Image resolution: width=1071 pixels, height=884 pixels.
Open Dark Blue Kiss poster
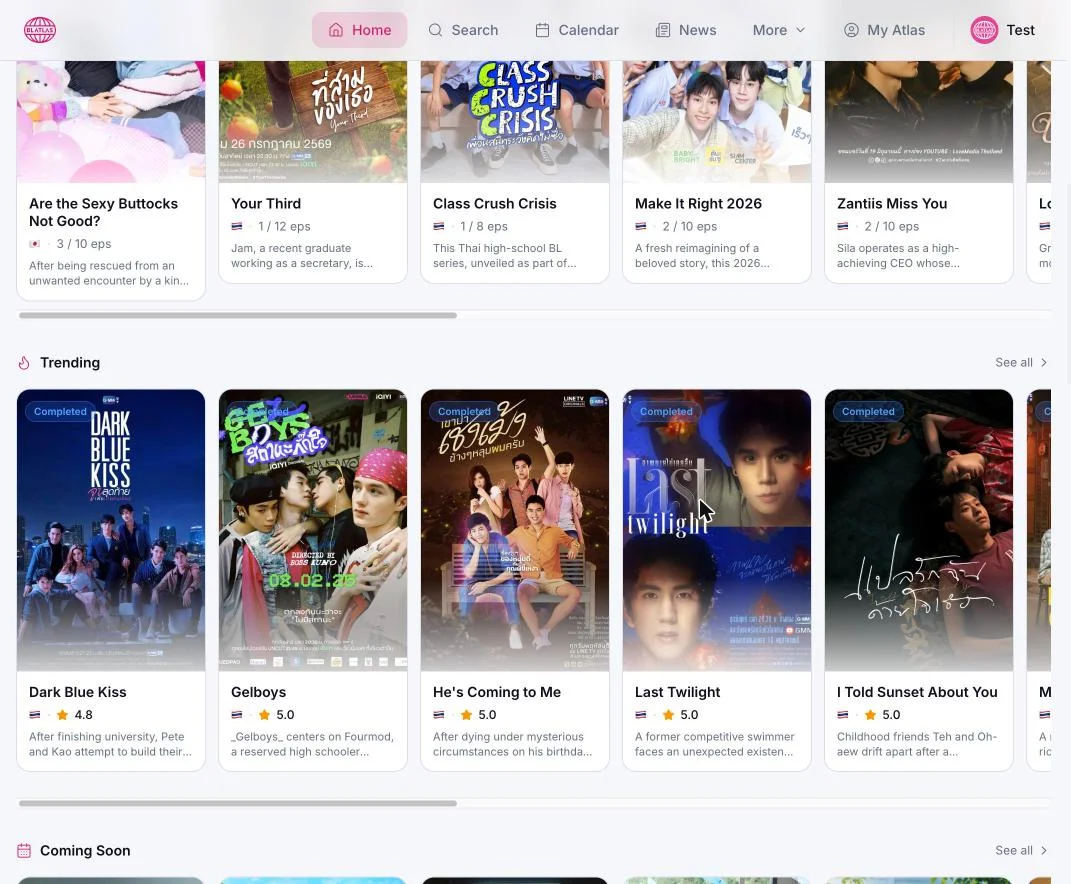[x=111, y=530]
